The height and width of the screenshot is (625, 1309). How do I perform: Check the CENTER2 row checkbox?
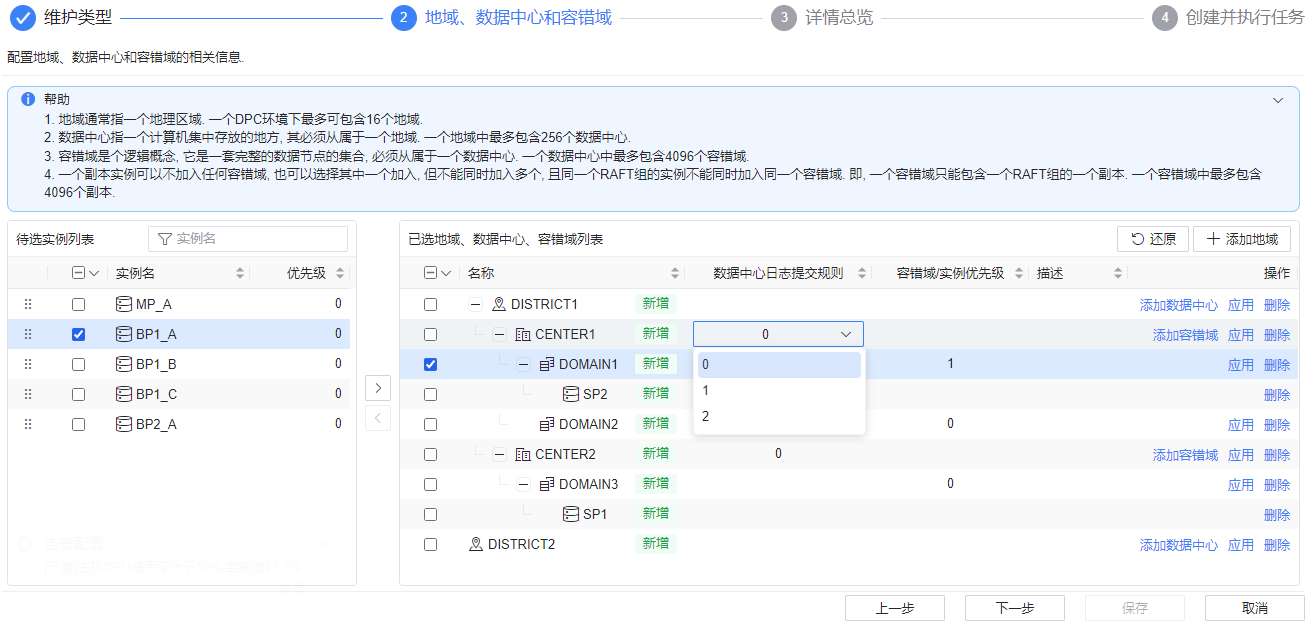430,454
